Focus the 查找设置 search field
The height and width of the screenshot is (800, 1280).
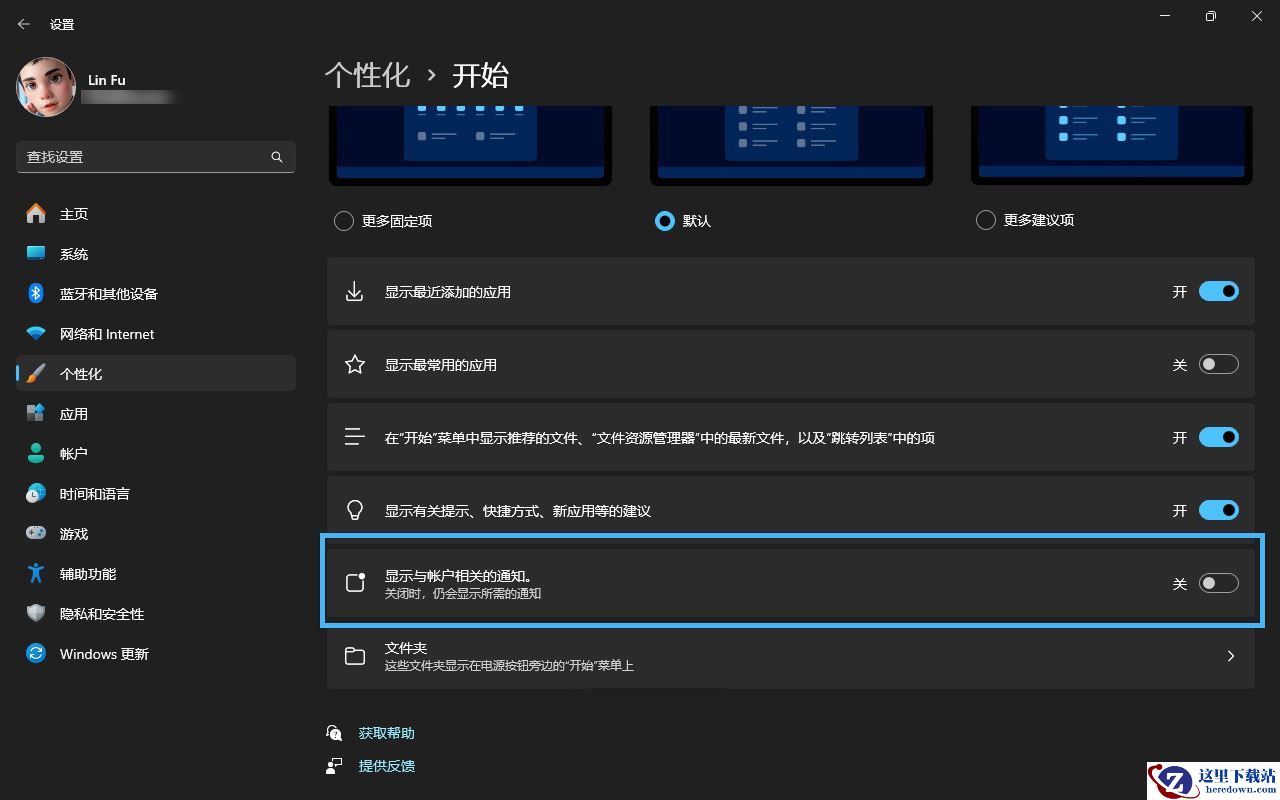pos(156,157)
